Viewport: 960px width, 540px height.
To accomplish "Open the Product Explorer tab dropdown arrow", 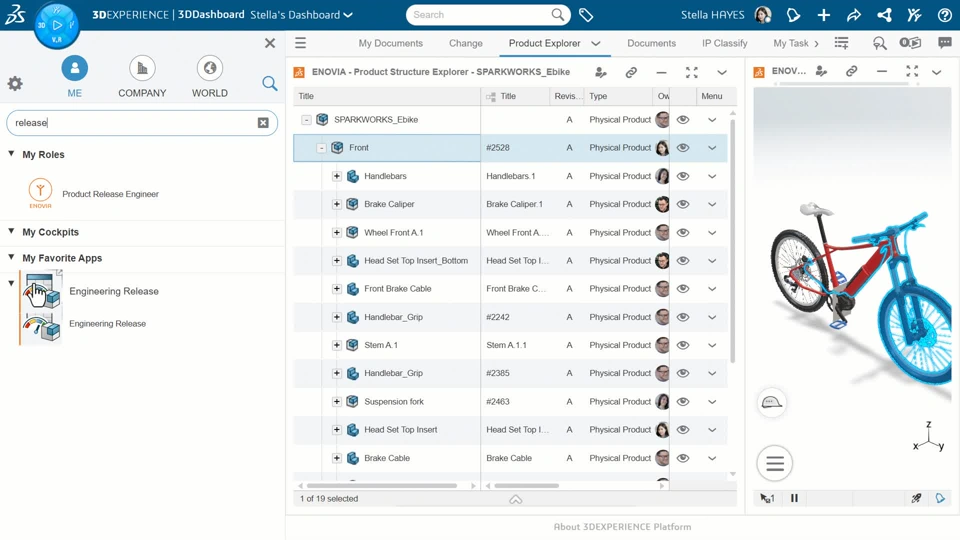I will tap(596, 43).
